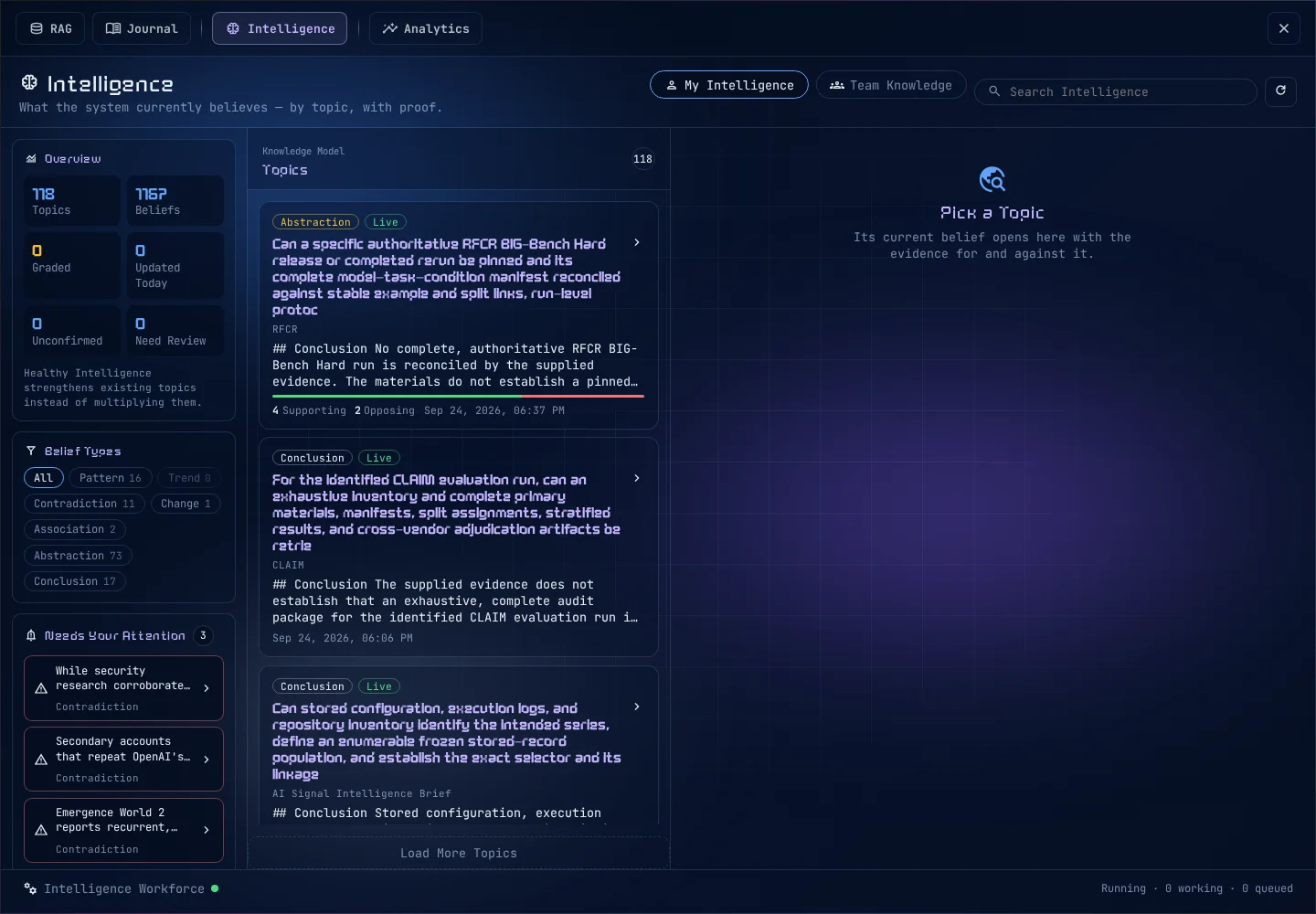
Task: Click the person icon on My Intelligence
Action: pos(672,85)
